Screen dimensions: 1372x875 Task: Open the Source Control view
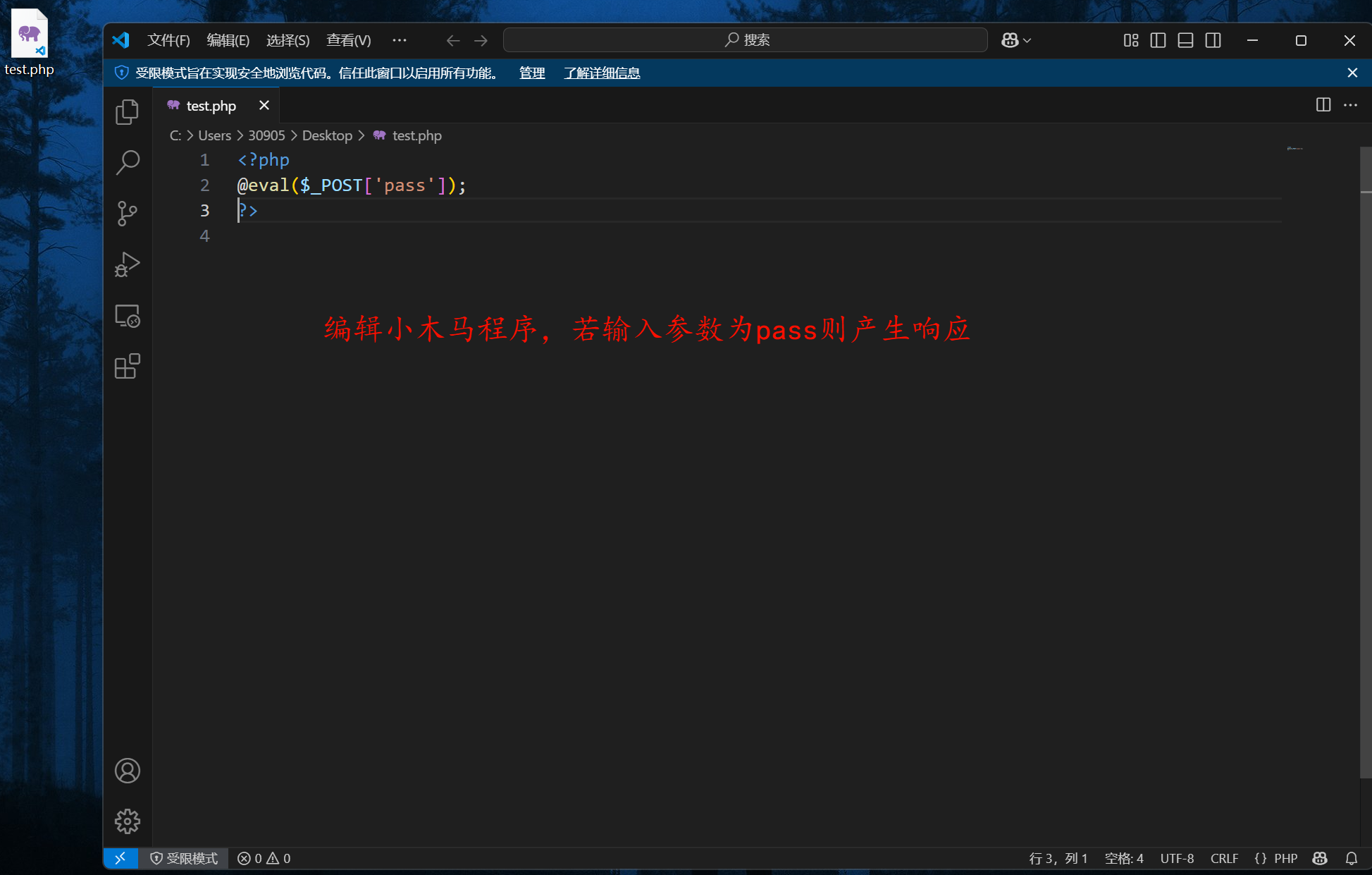(128, 213)
